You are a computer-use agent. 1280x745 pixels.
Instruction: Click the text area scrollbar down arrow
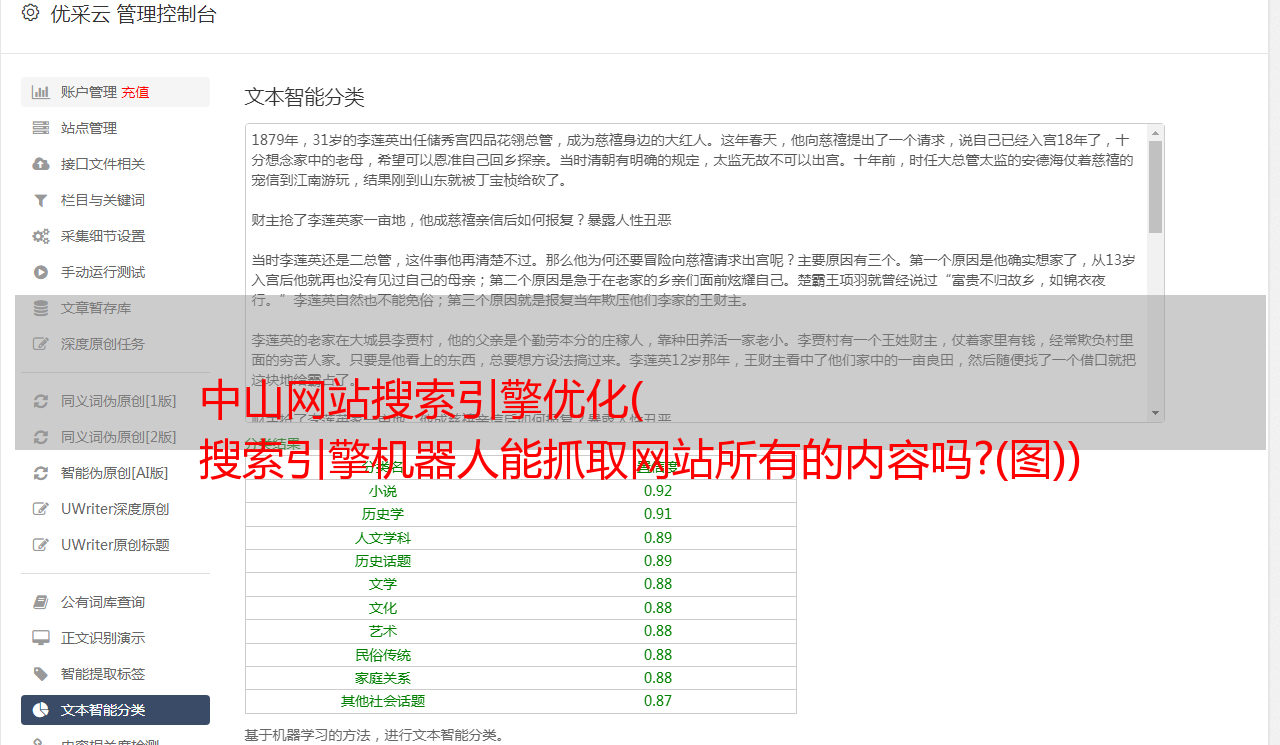1156,413
